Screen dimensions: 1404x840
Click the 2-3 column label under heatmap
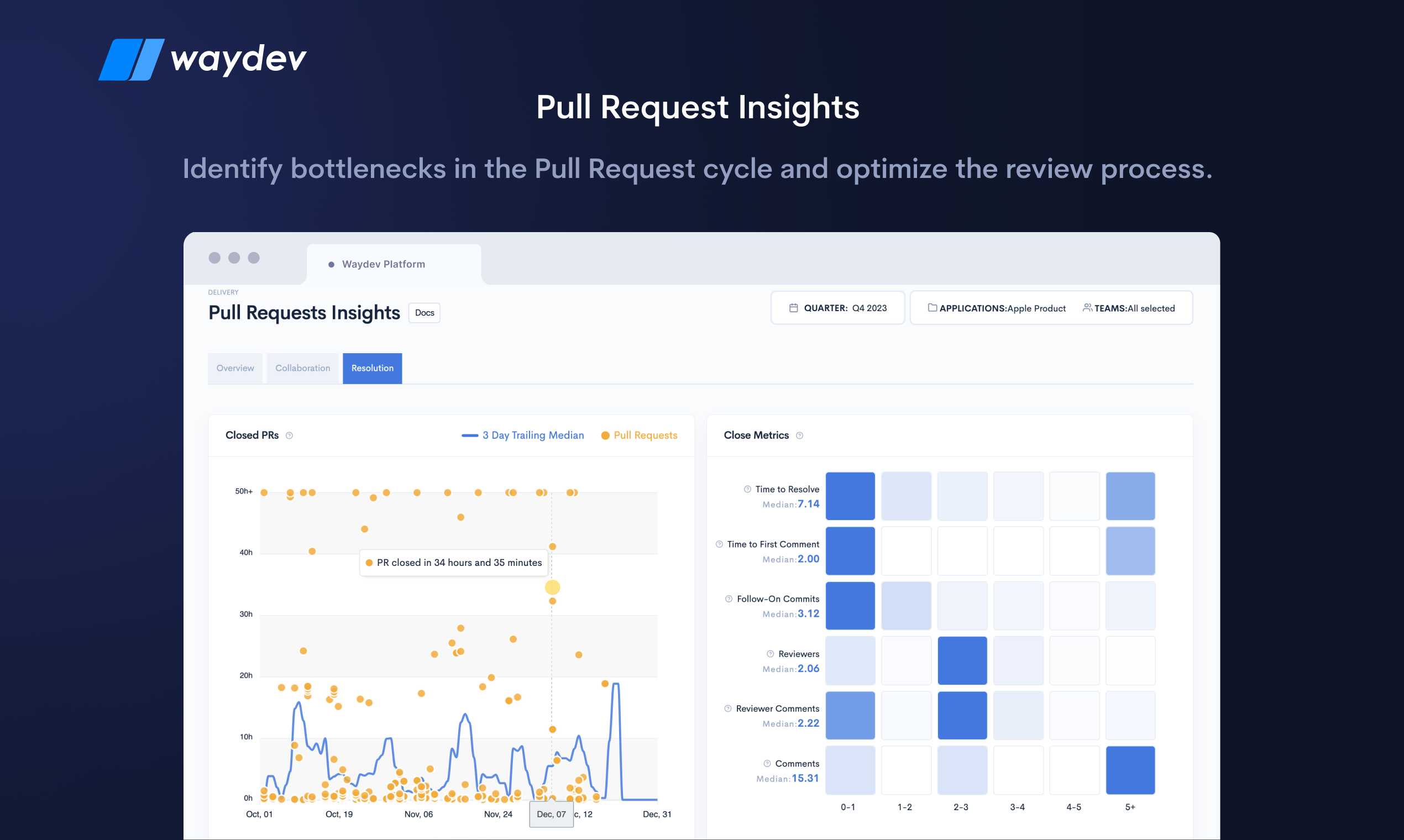coord(961,807)
